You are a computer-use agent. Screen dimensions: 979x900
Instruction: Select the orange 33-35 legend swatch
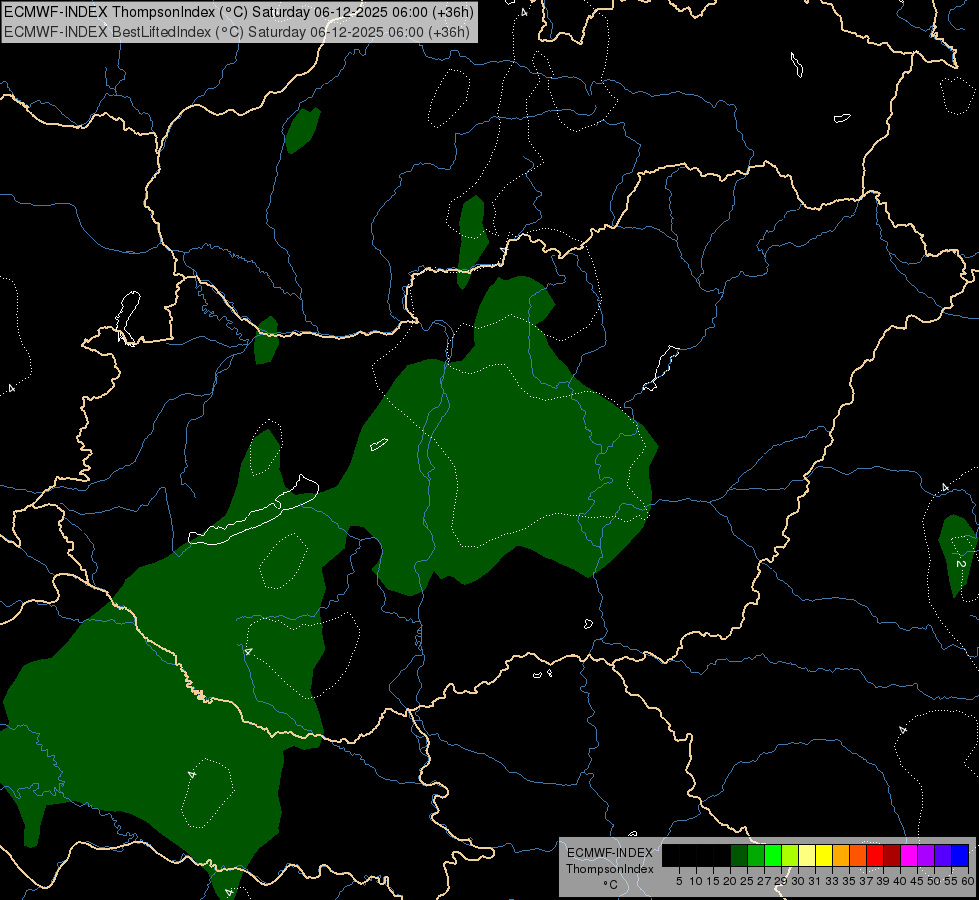(841, 855)
